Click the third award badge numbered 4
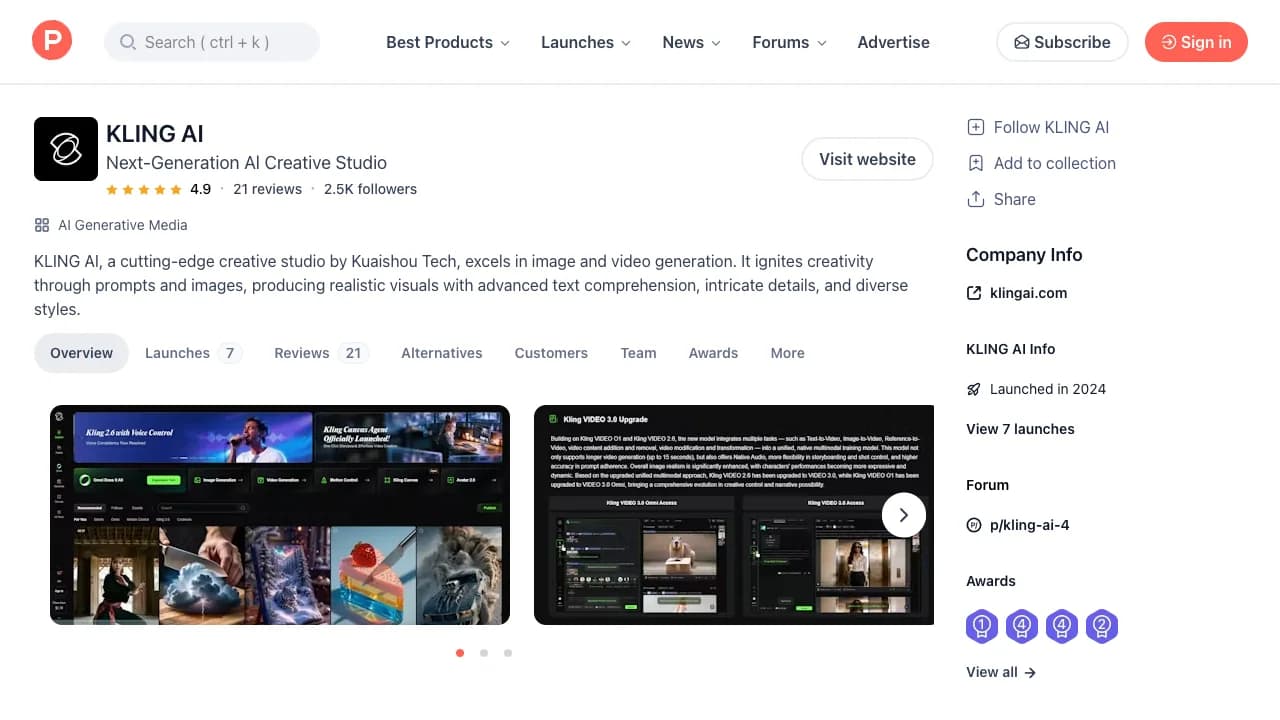Viewport: 1280px width, 720px height. (1062, 627)
